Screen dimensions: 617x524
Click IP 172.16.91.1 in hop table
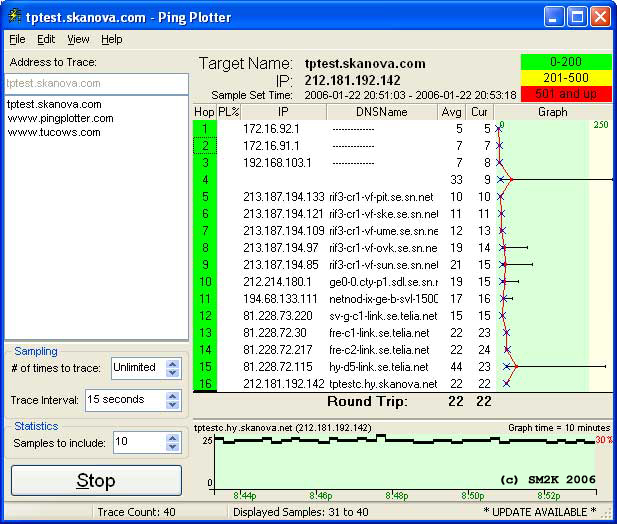tap(271, 146)
